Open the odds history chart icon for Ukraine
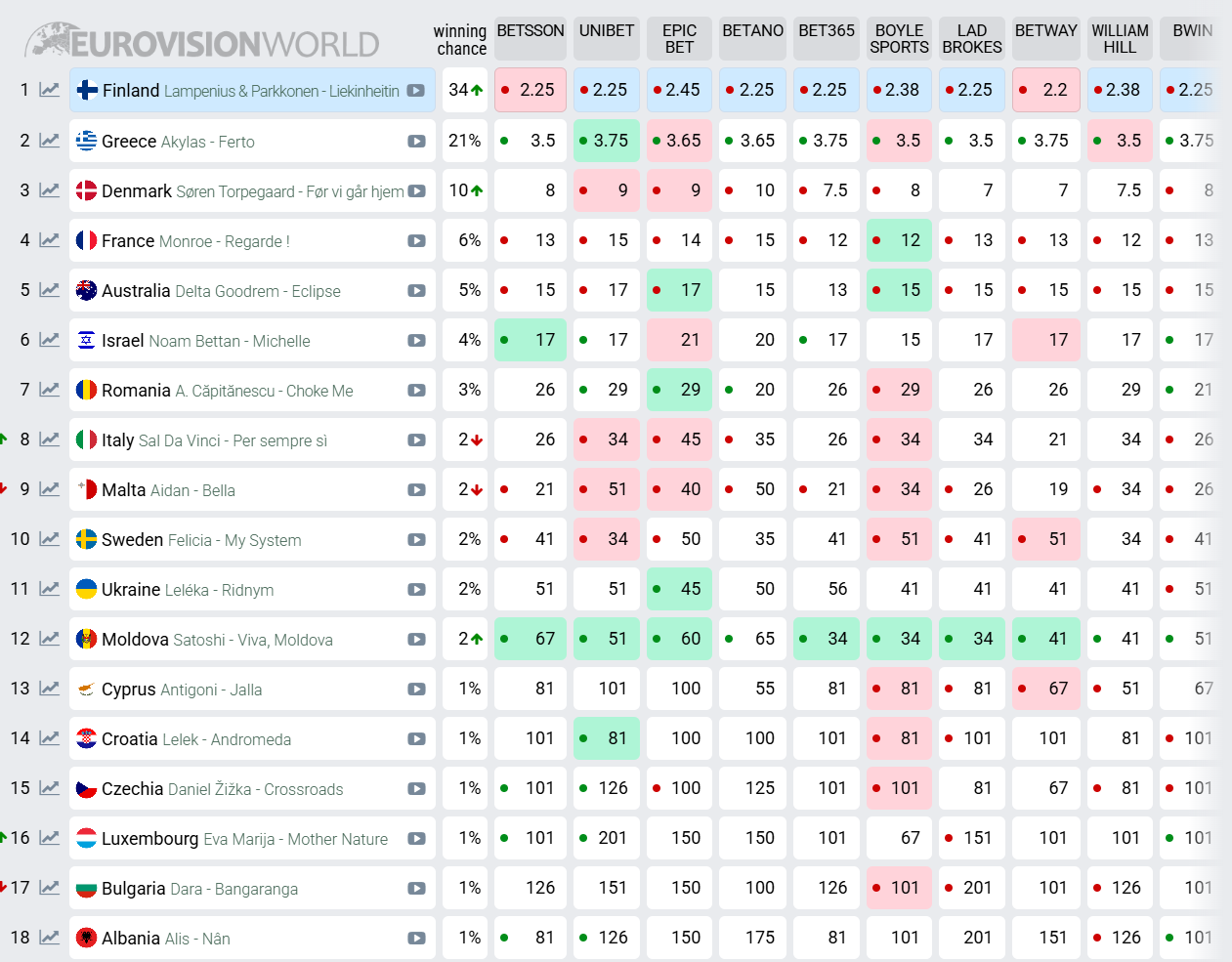 click(x=50, y=589)
